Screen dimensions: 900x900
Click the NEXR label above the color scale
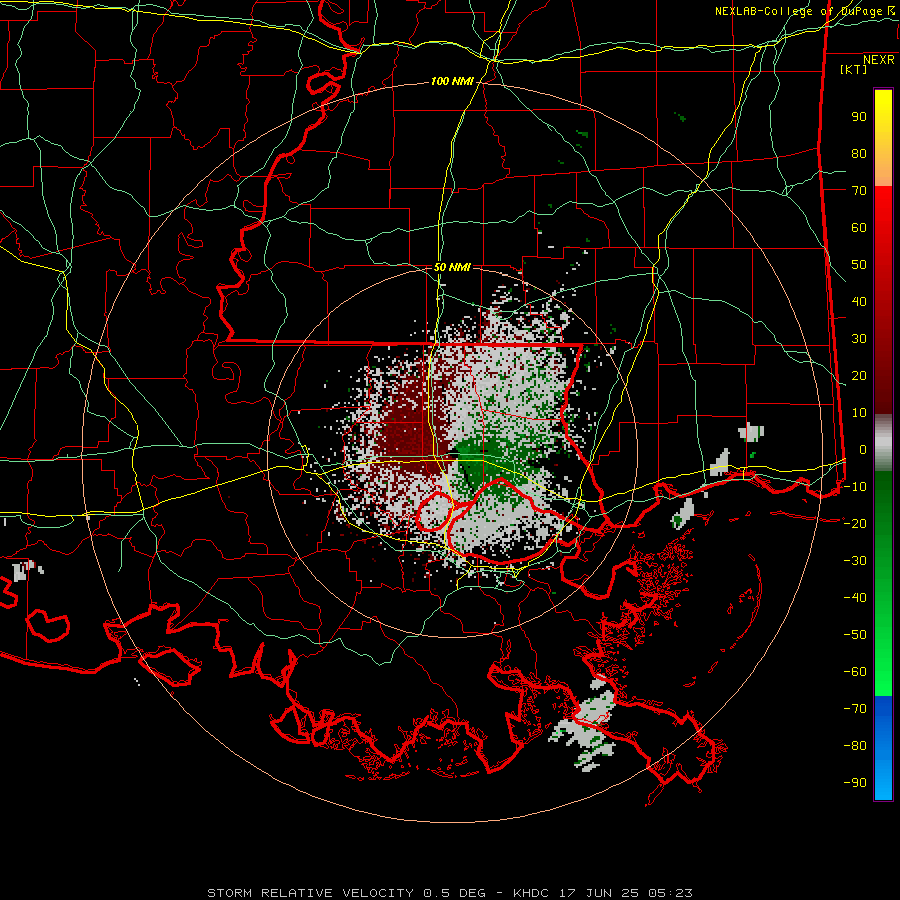click(x=879, y=60)
